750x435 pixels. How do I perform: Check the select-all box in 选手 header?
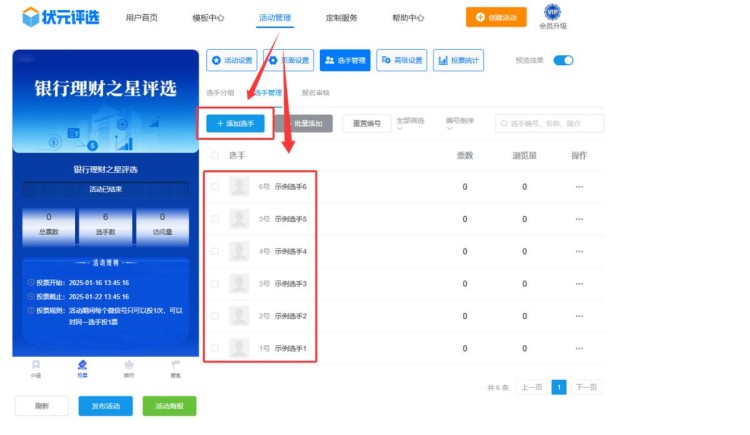click(214, 156)
